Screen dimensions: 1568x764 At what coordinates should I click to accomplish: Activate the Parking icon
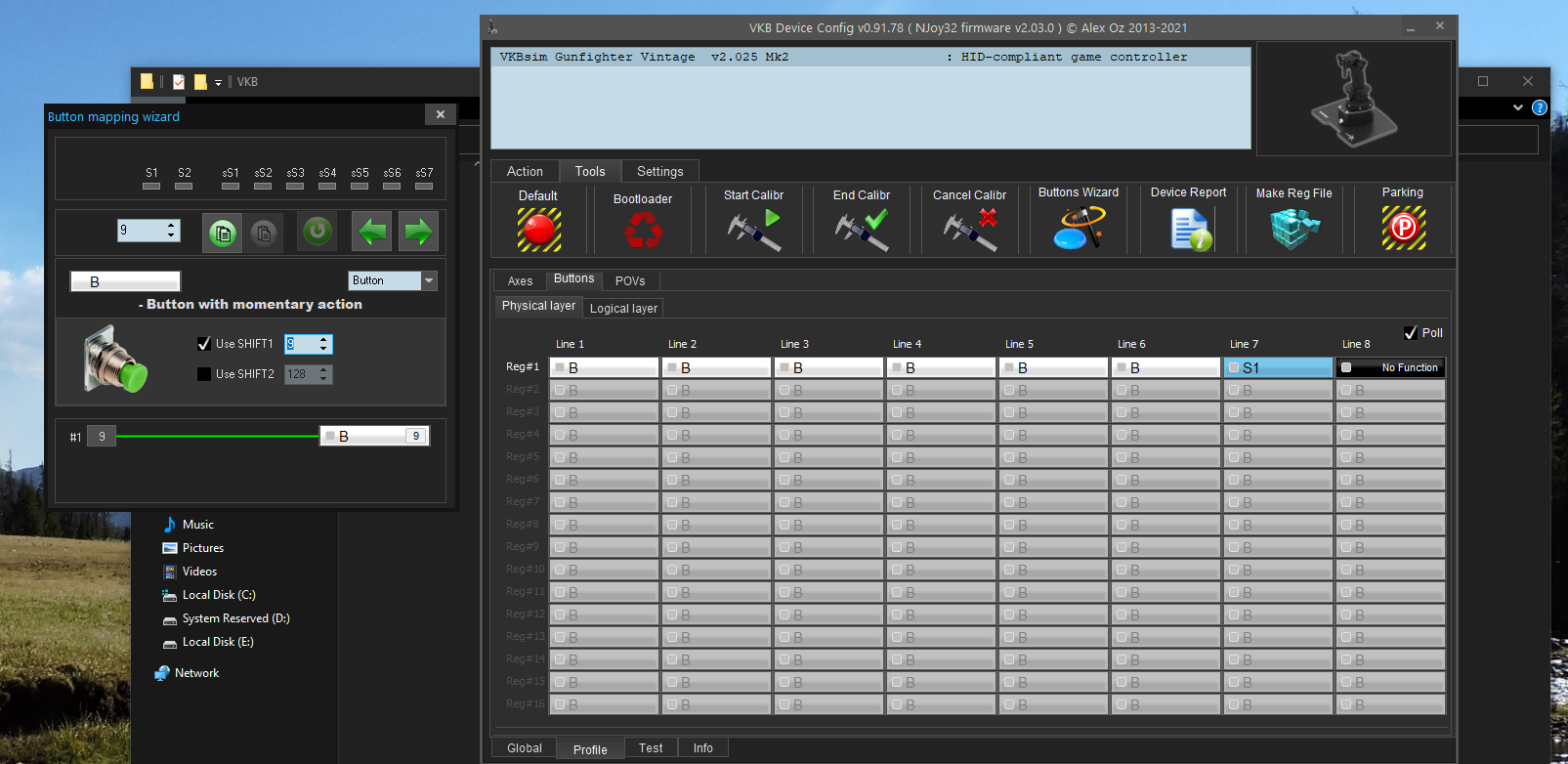pyautogui.click(x=1403, y=229)
